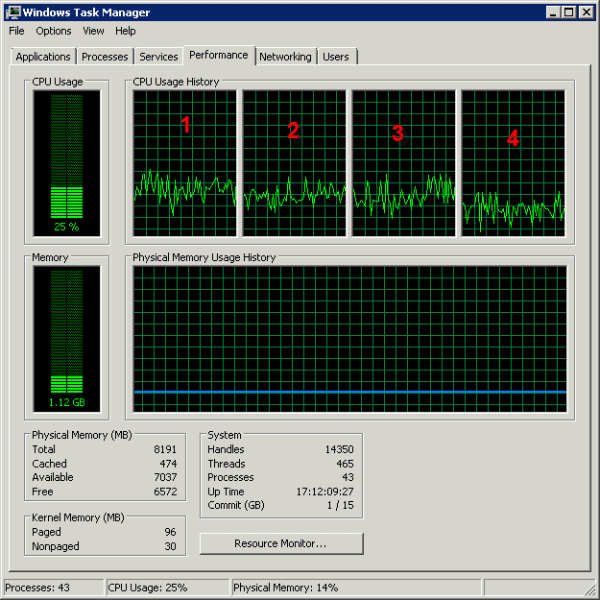Click the third CPU usage history graph
Viewport: 600px width, 600px height.
point(404,163)
